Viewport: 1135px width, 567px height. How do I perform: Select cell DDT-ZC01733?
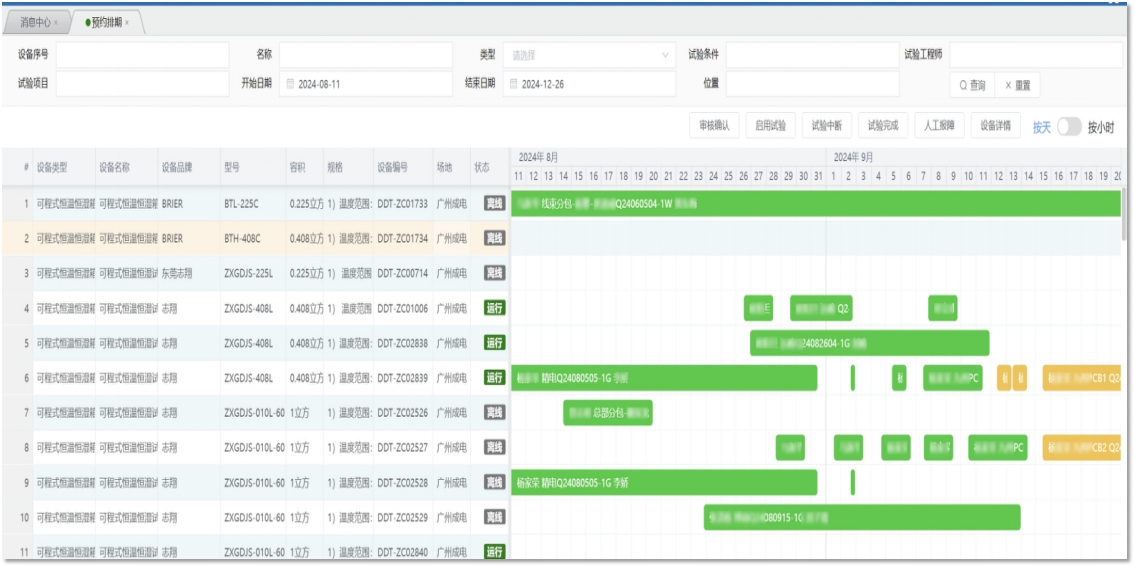(402, 204)
